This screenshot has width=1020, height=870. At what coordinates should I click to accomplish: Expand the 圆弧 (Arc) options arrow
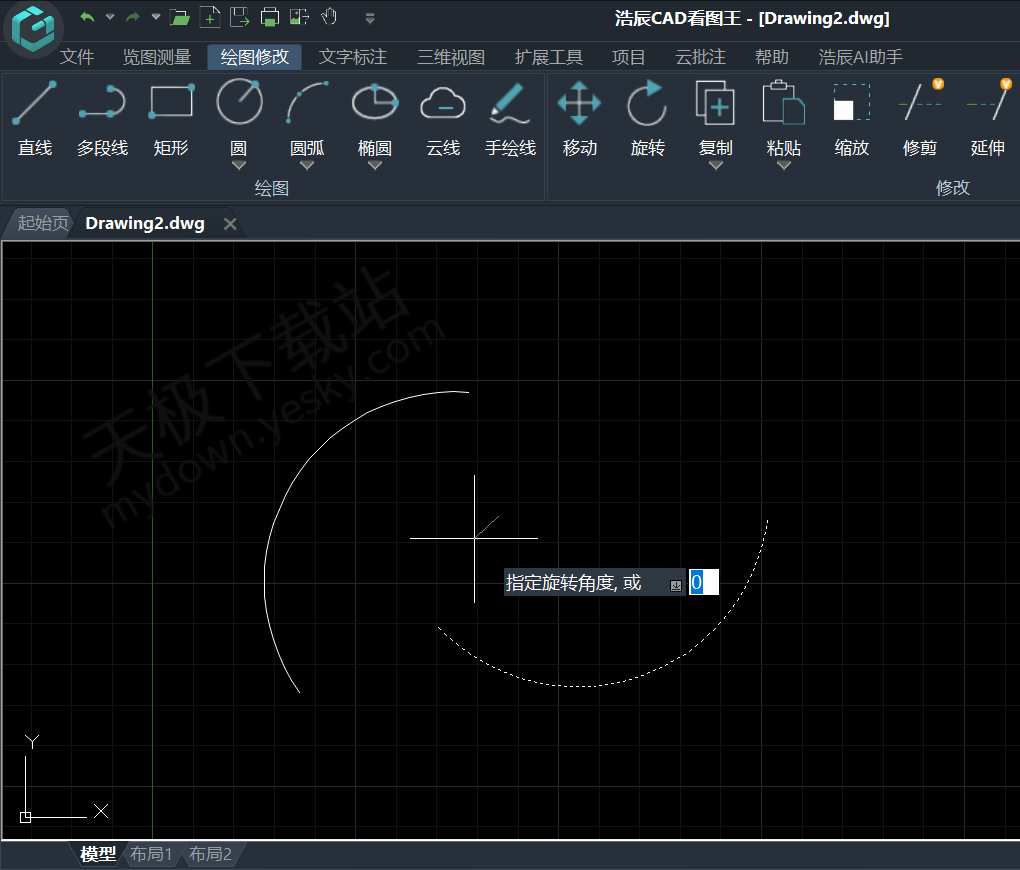click(307, 166)
